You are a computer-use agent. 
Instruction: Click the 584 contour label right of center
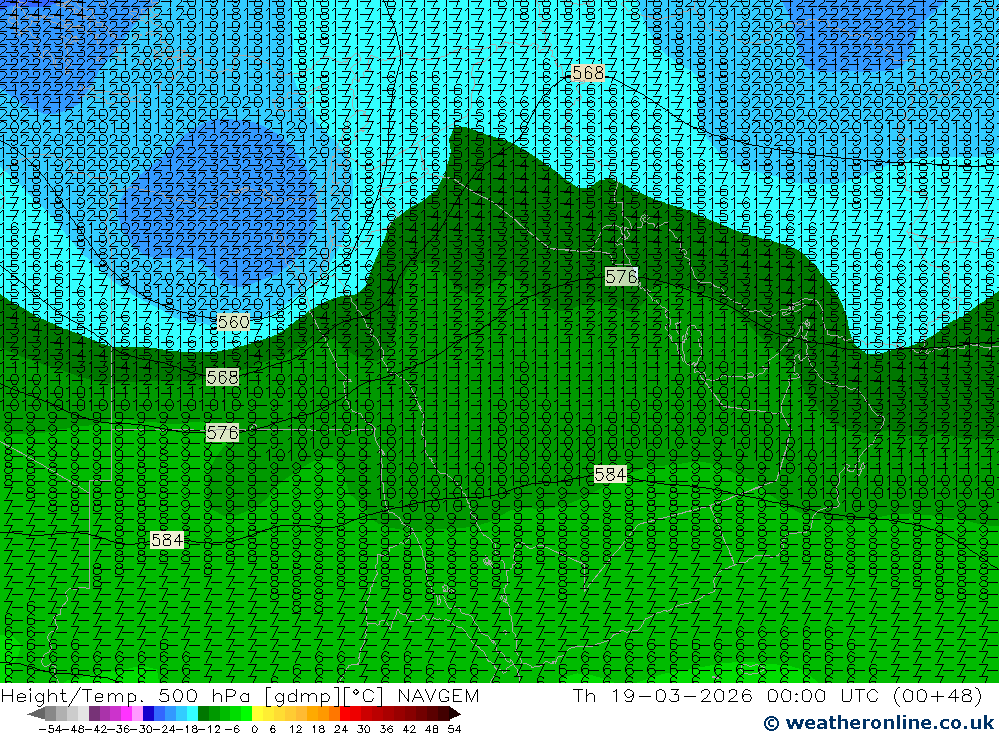(x=610, y=474)
